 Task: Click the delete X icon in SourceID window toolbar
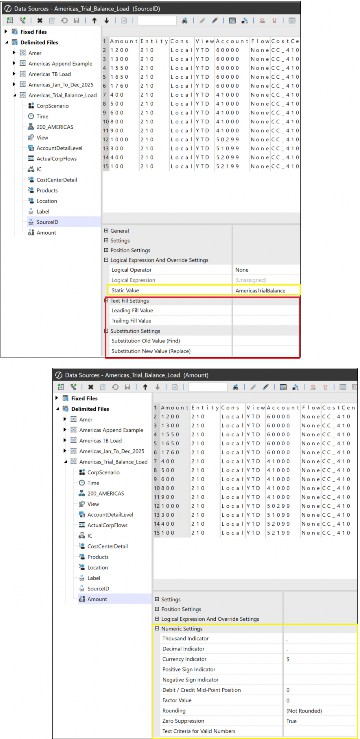point(40,20)
